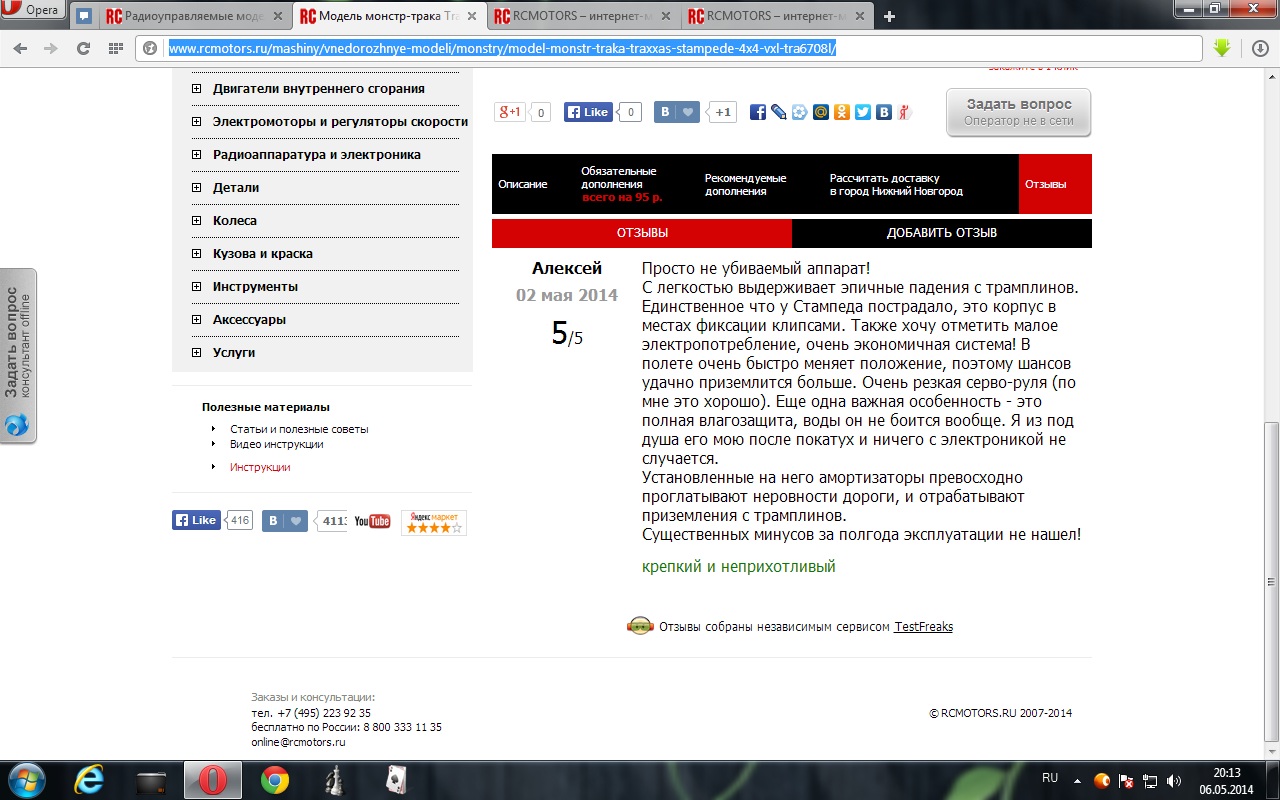Viewport: 1280px width, 800px height.
Task: Expand "Электромоторы и регуляторы скорости" category
Action: coord(196,122)
